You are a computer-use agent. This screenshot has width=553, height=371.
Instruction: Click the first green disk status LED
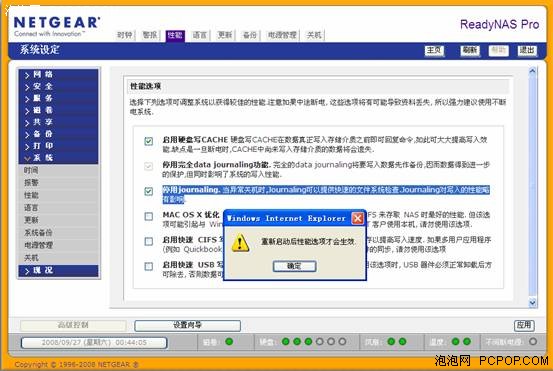pos(286,341)
